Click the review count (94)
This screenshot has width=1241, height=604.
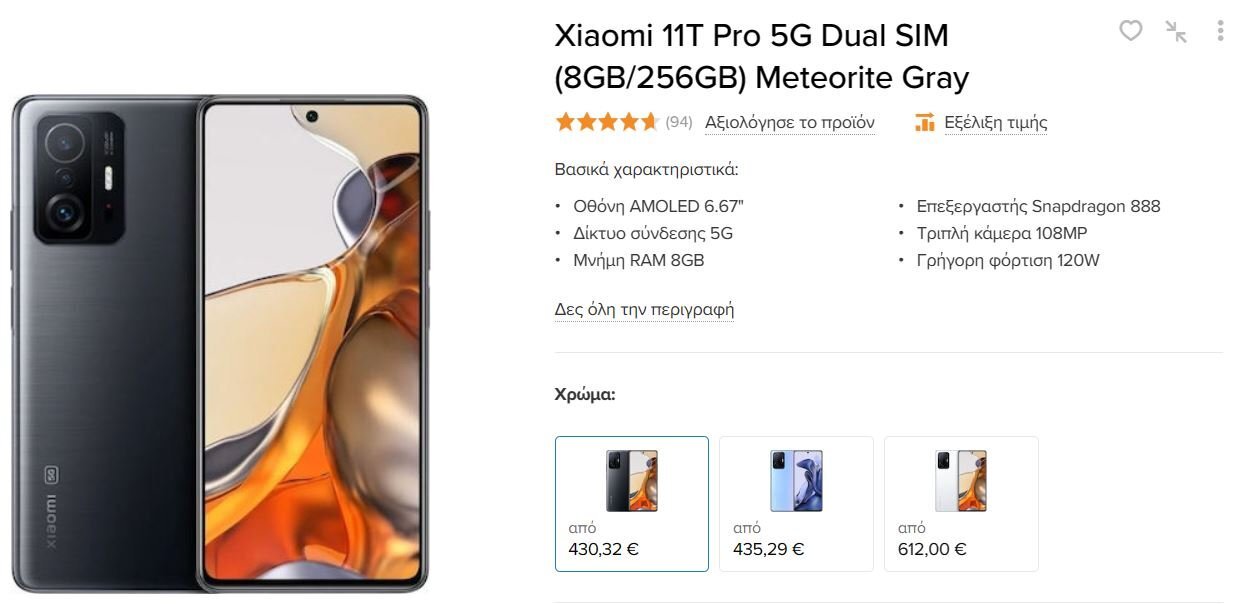[679, 122]
